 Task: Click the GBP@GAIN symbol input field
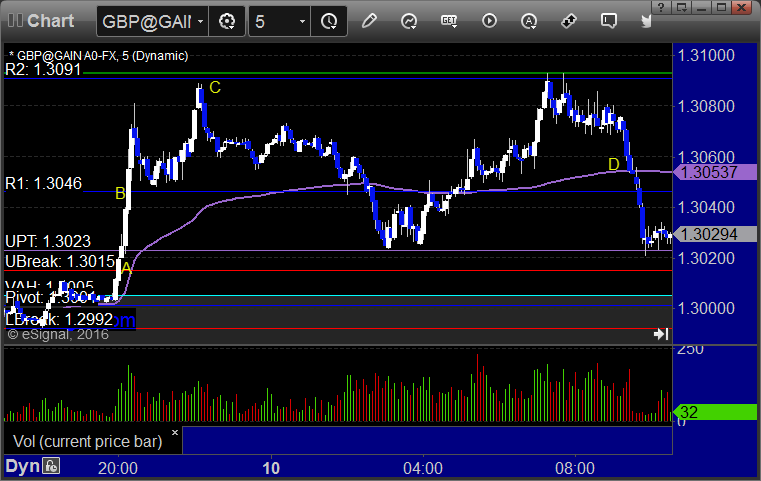[146, 21]
